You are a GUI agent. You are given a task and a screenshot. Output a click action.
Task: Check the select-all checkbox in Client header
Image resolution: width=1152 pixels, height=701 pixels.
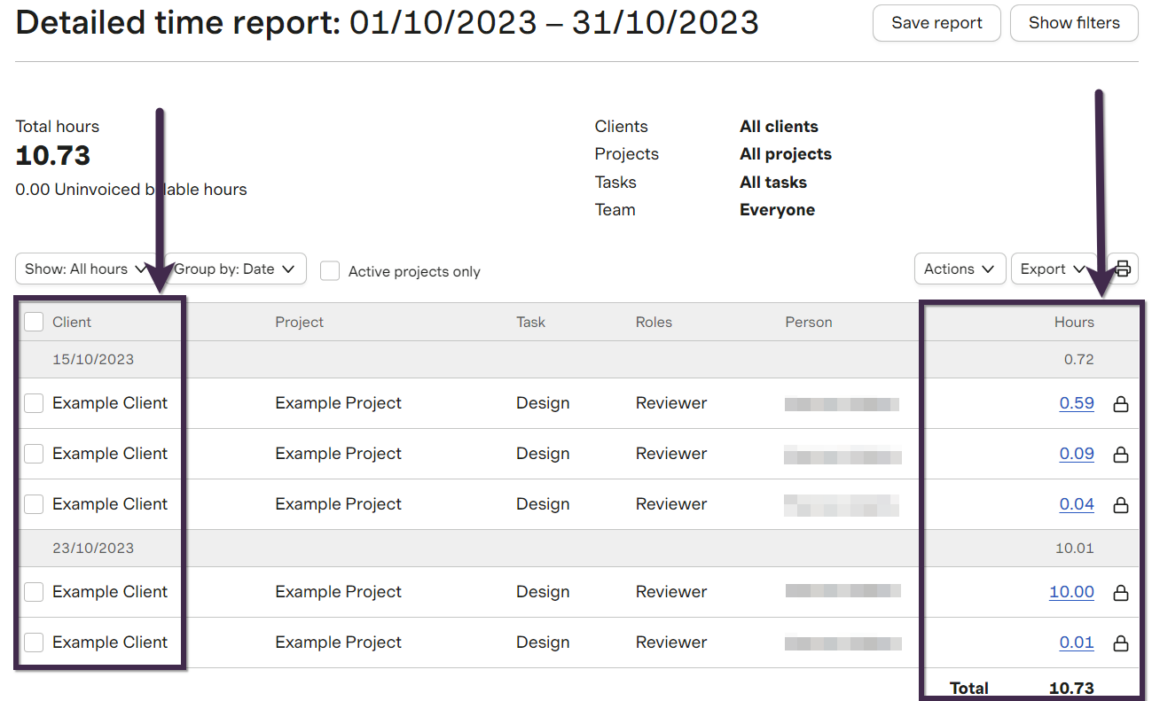(34, 322)
